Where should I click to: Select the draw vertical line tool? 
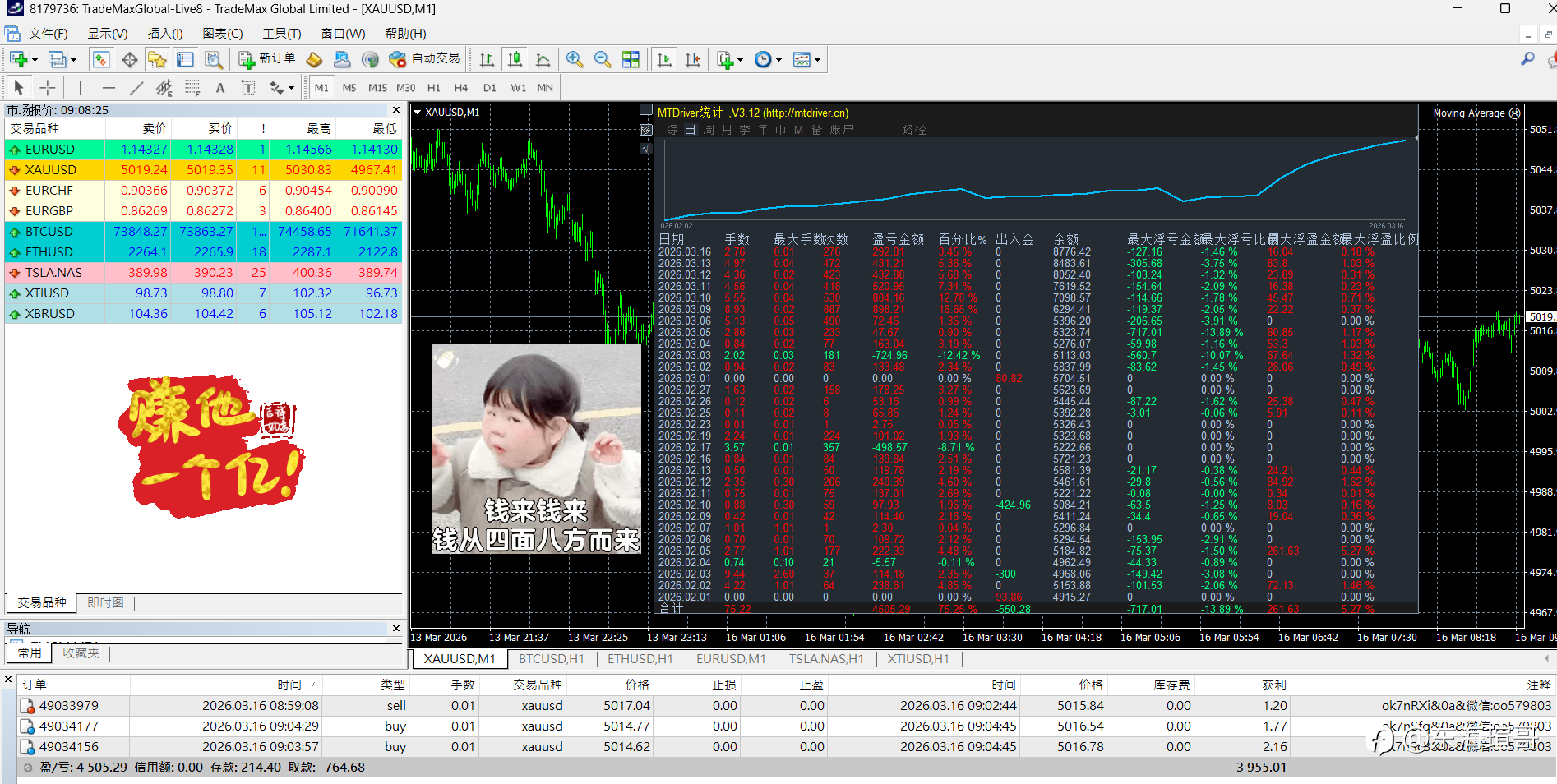point(80,88)
